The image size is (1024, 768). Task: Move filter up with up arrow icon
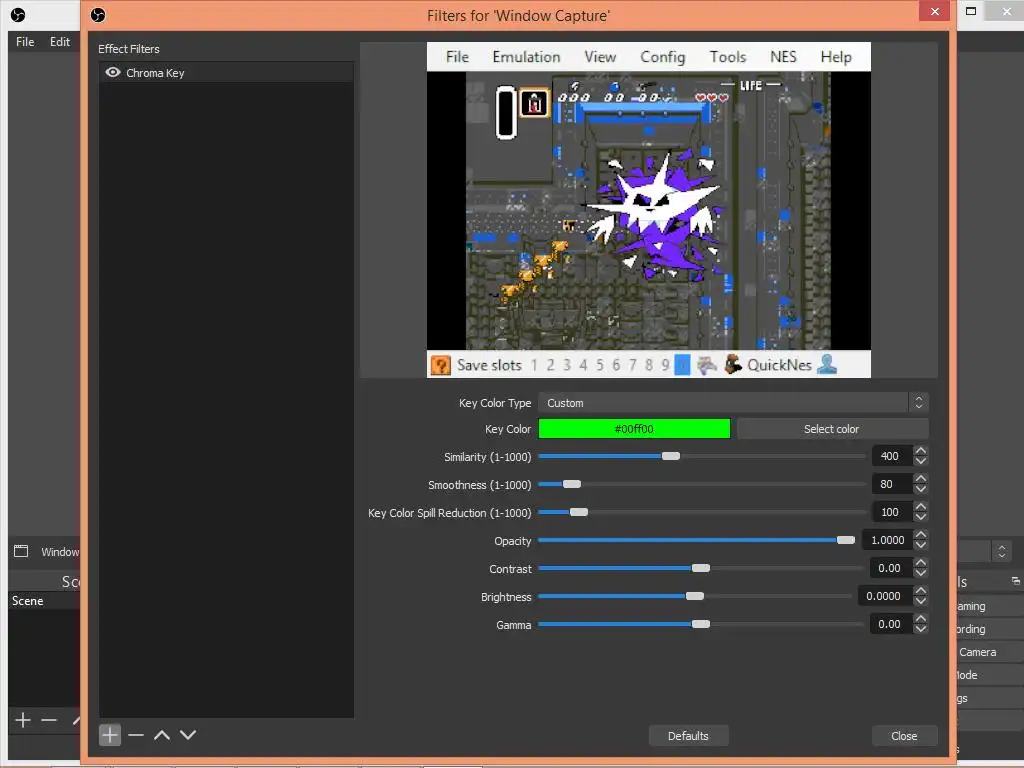click(x=162, y=735)
